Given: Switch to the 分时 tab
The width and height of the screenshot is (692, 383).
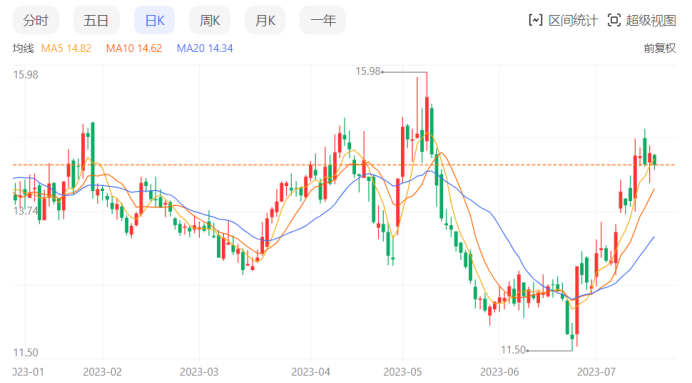Looking at the screenshot, I should pos(36,20).
